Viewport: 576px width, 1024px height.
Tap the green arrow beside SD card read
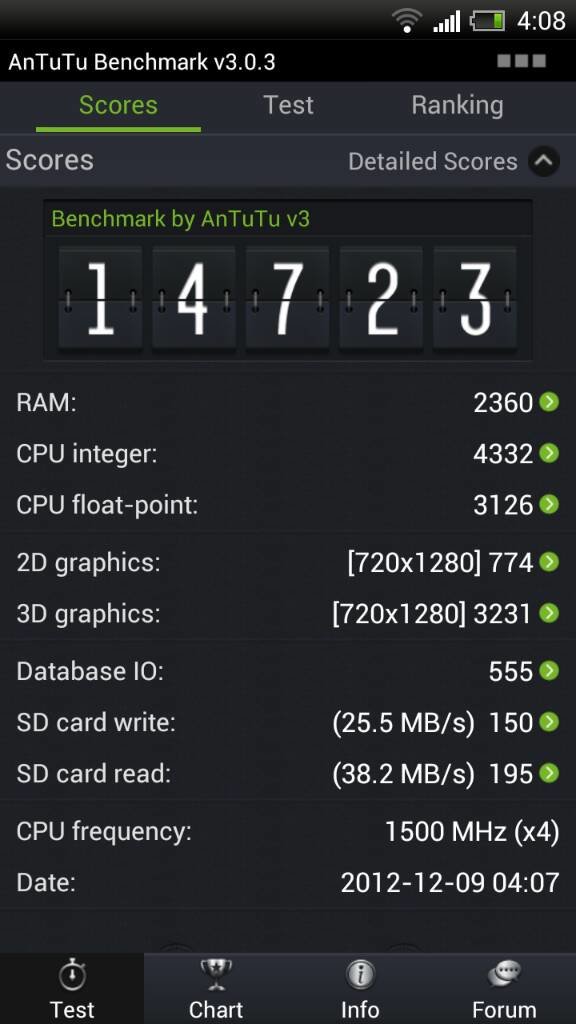click(549, 773)
